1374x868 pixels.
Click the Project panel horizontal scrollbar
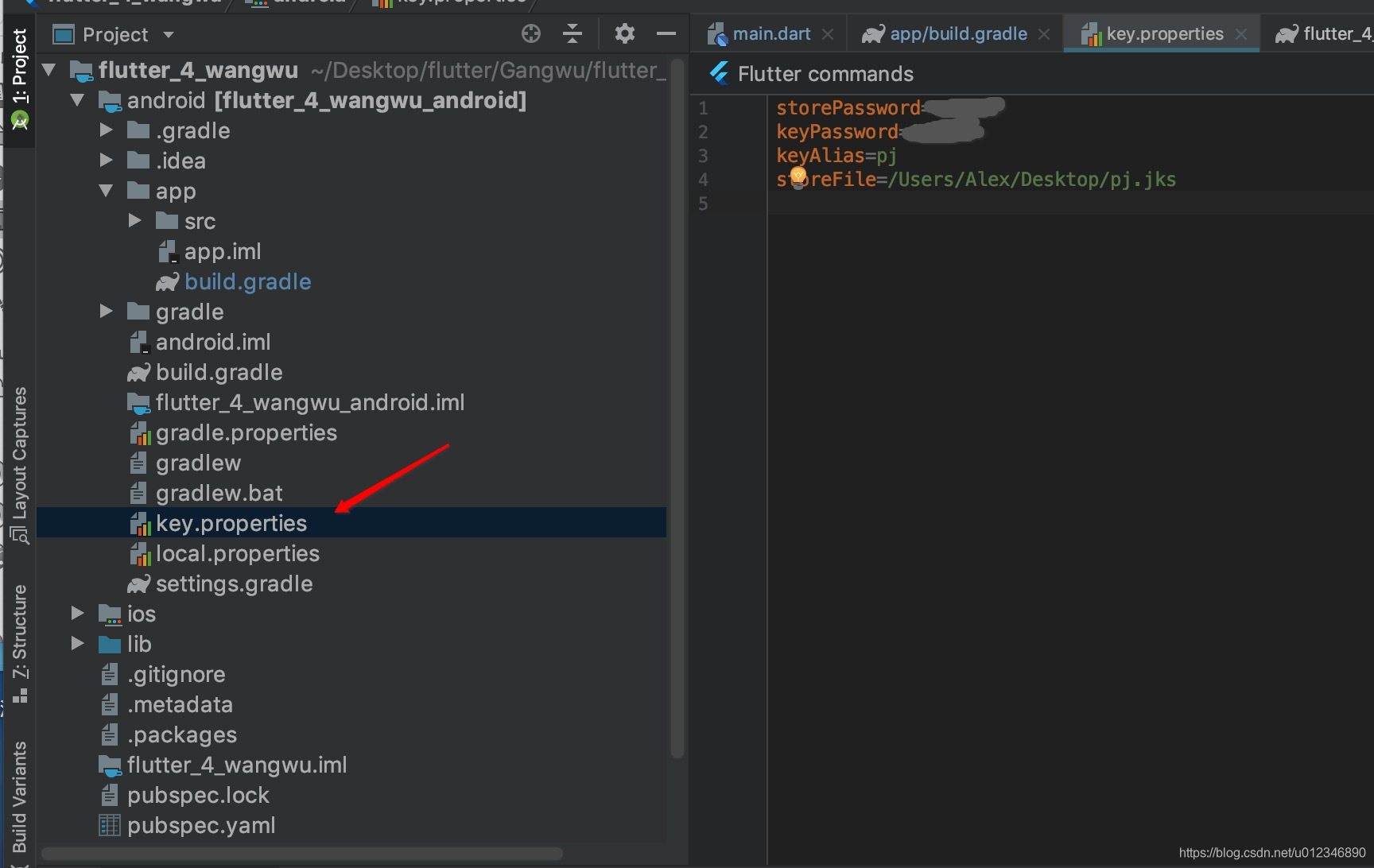pyautogui.click(x=302, y=854)
